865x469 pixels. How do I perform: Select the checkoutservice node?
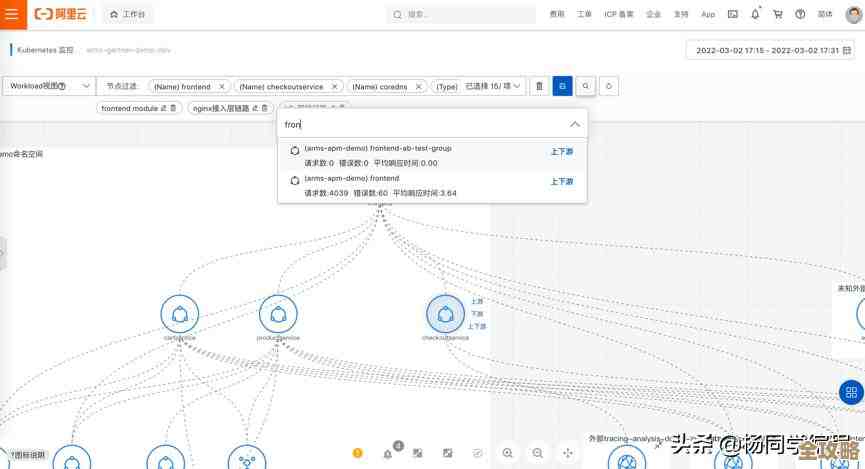[x=445, y=313]
